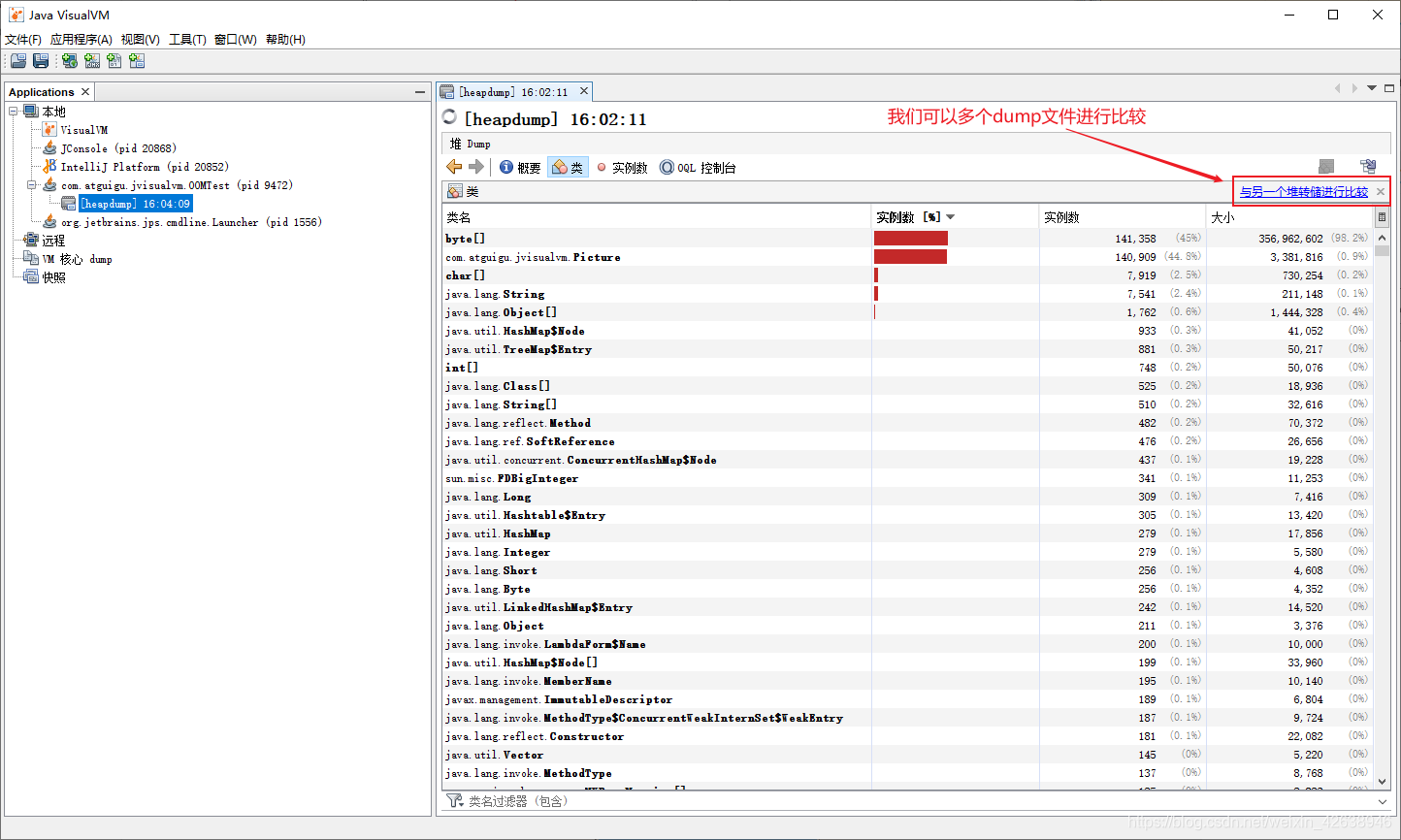The image size is (1401, 840).
Task: Click the Add Remote Host toolbar icon
Action: [x=70, y=60]
